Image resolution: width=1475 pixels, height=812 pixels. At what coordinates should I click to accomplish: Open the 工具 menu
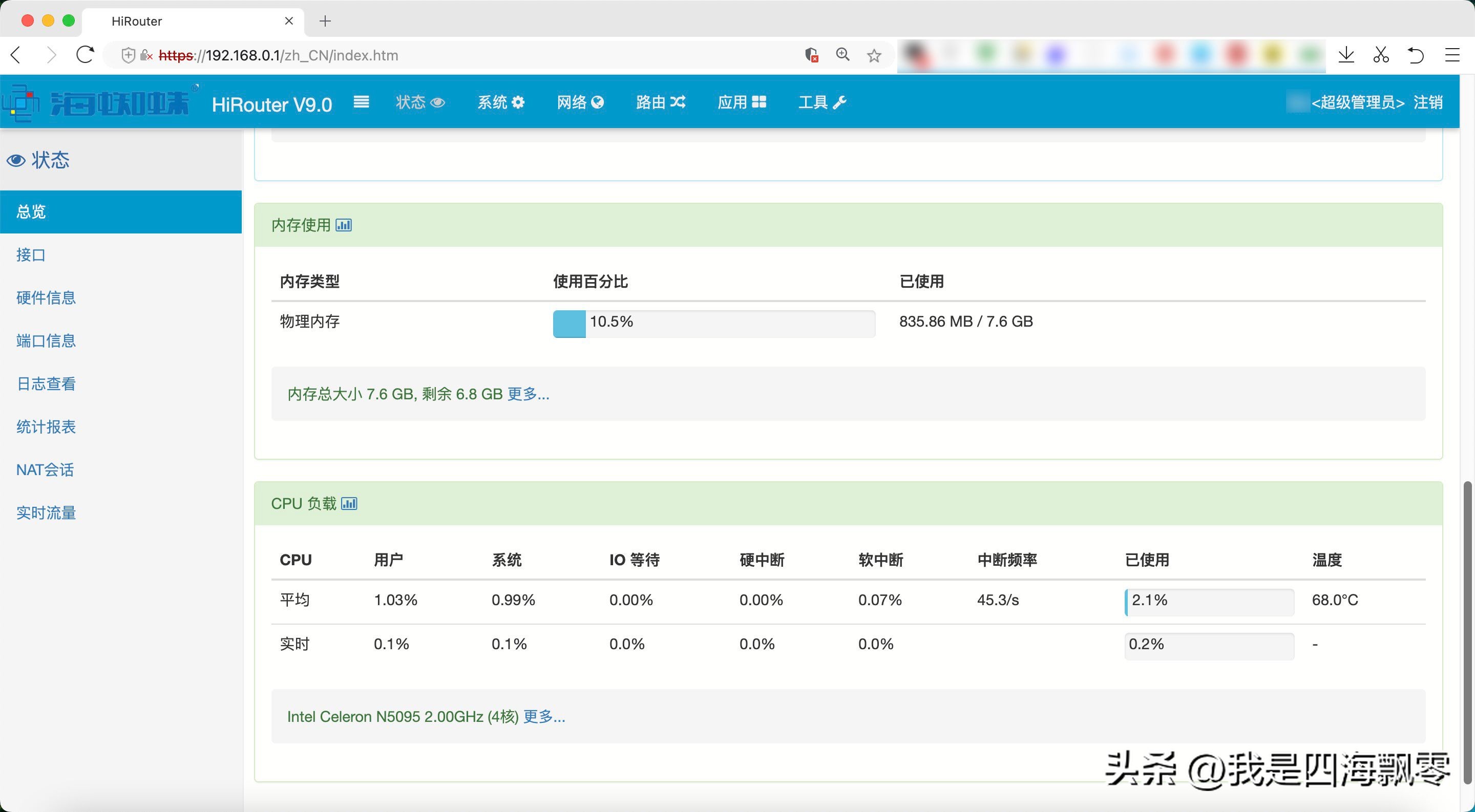pyautogui.click(x=821, y=102)
